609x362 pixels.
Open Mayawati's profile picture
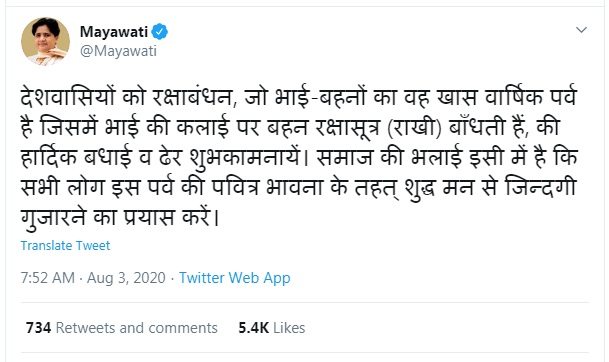tap(45, 41)
